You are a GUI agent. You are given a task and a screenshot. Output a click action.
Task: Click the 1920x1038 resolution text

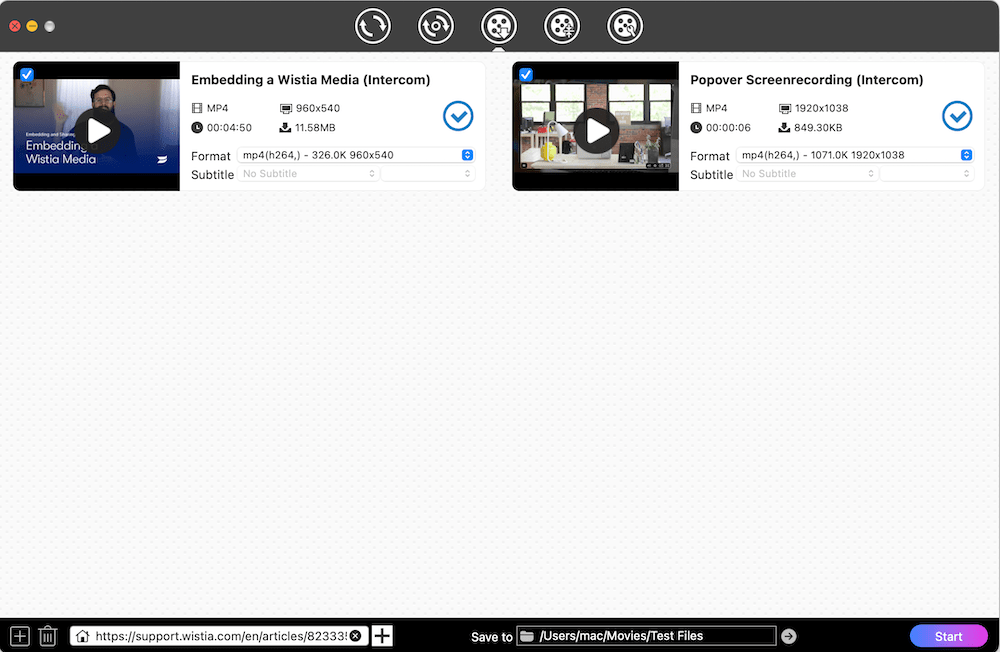[x=821, y=108]
